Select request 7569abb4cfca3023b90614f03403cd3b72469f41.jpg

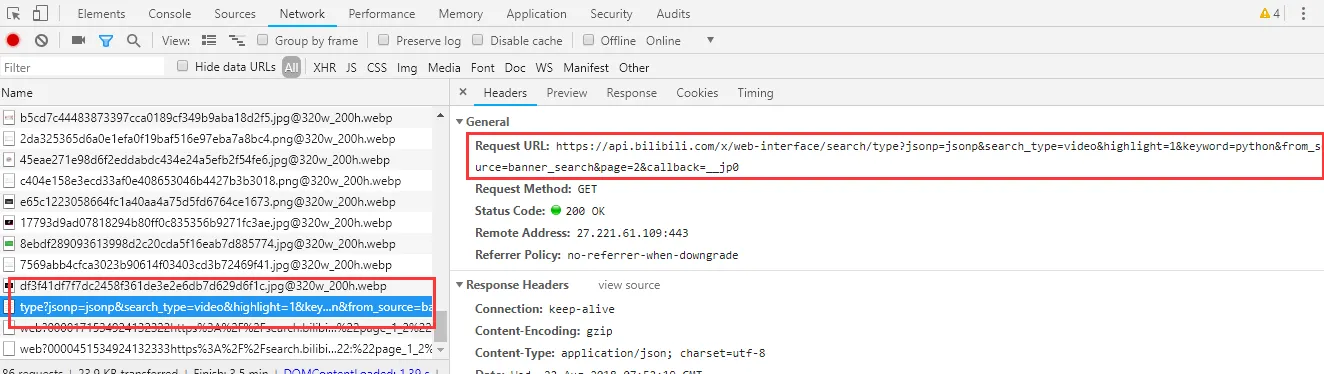click(x=217, y=264)
